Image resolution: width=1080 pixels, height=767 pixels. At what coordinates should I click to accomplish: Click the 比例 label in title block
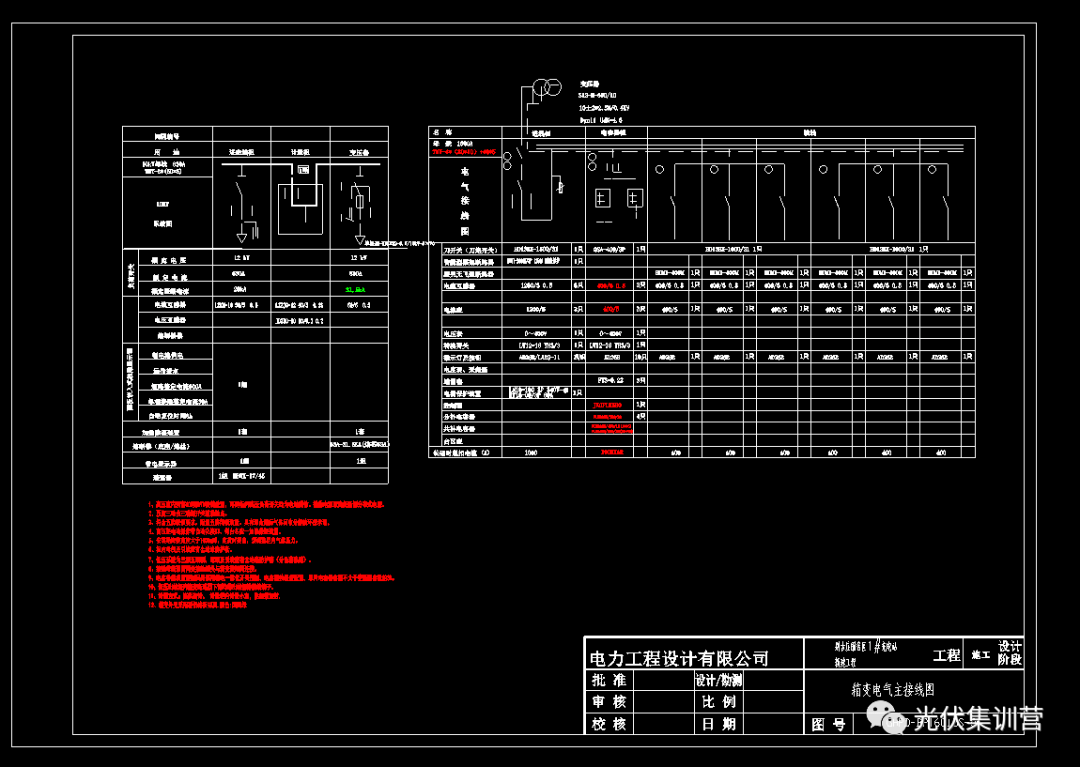tap(718, 702)
